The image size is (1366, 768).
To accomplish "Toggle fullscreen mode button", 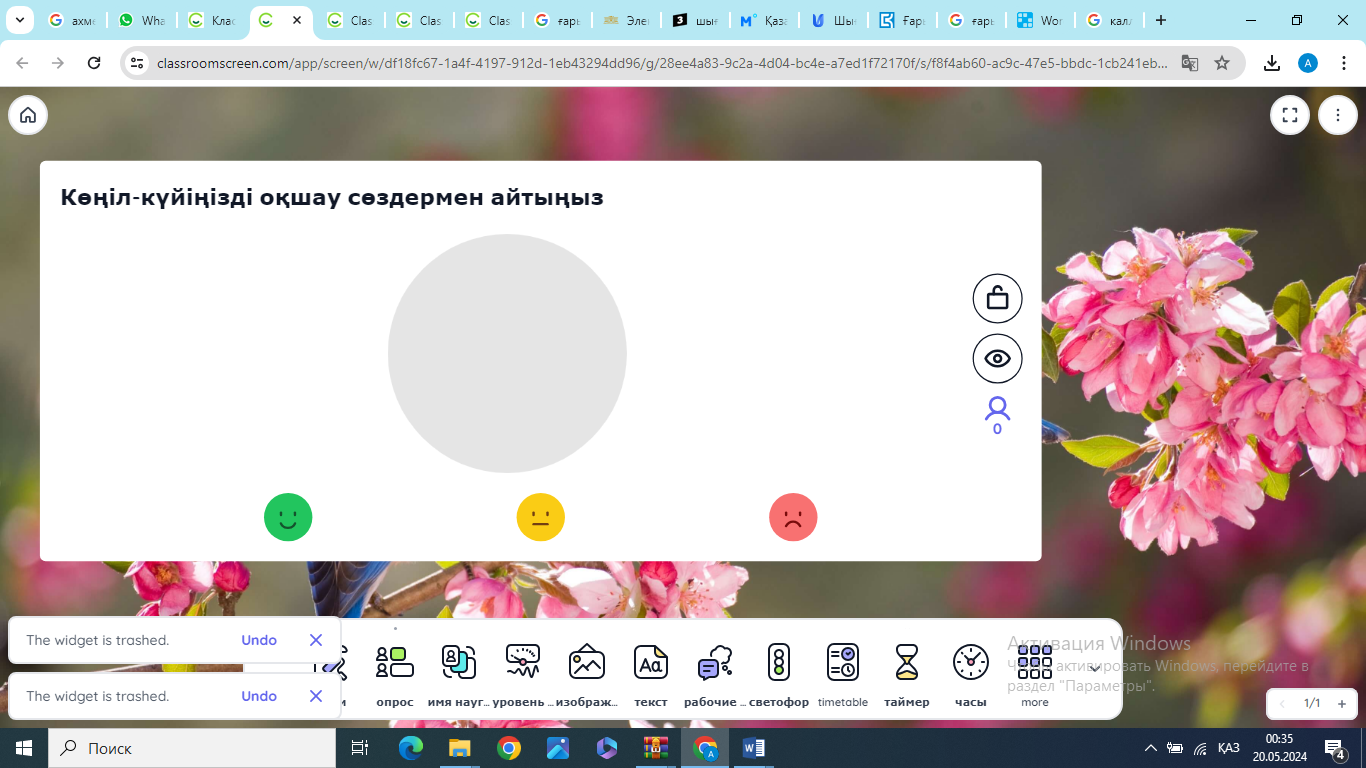I will [x=1290, y=115].
